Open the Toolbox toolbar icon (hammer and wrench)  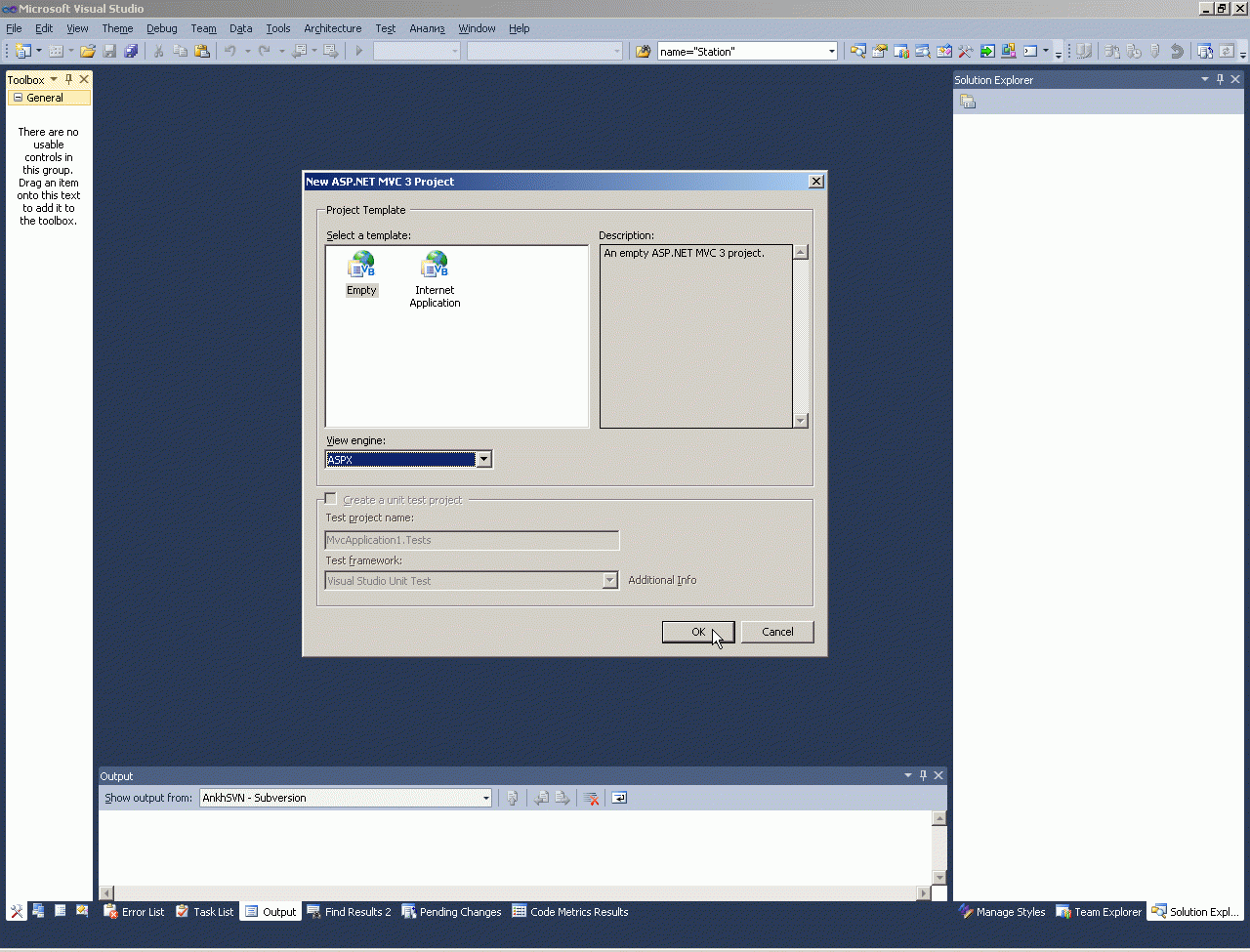coord(966,51)
